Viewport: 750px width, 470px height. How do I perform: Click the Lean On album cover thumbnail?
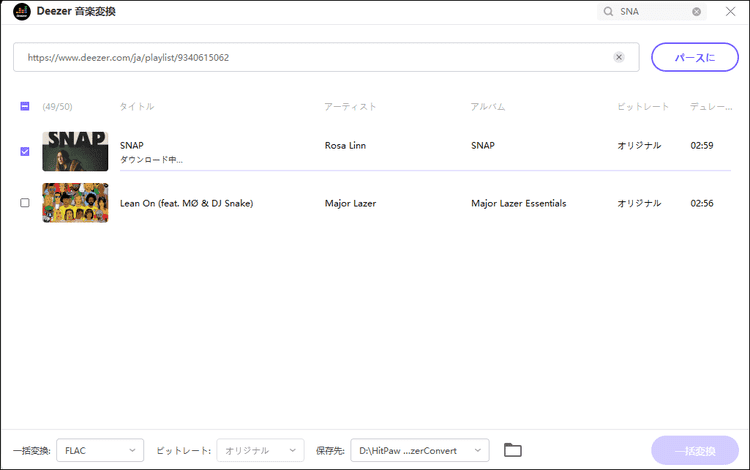click(75, 203)
